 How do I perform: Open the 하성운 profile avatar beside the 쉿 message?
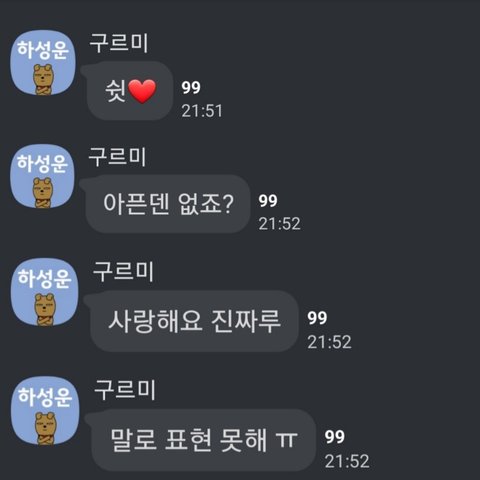(42, 62)
